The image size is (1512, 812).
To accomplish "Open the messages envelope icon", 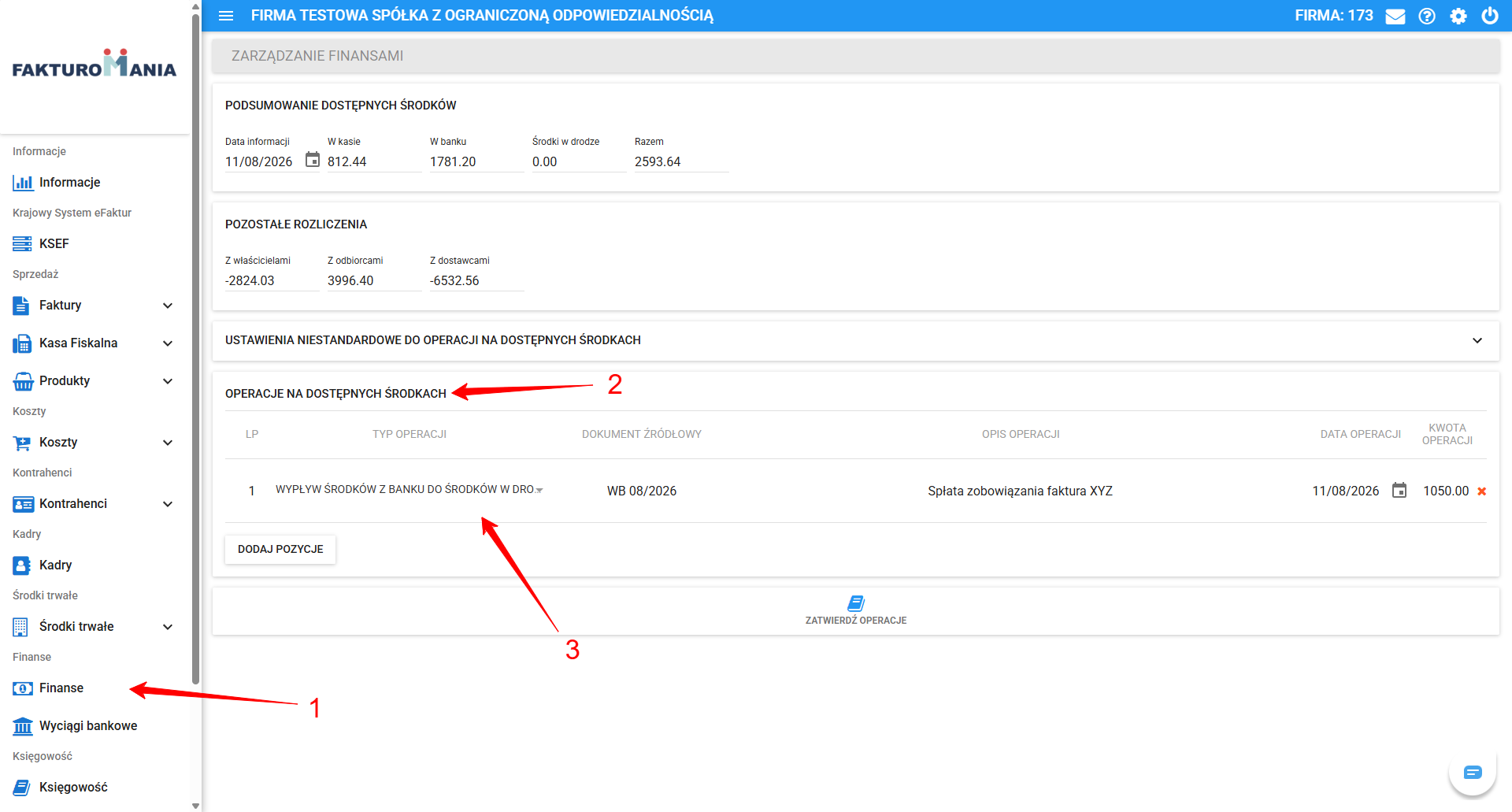I will pyautogui.click(x=1395, y=17).
